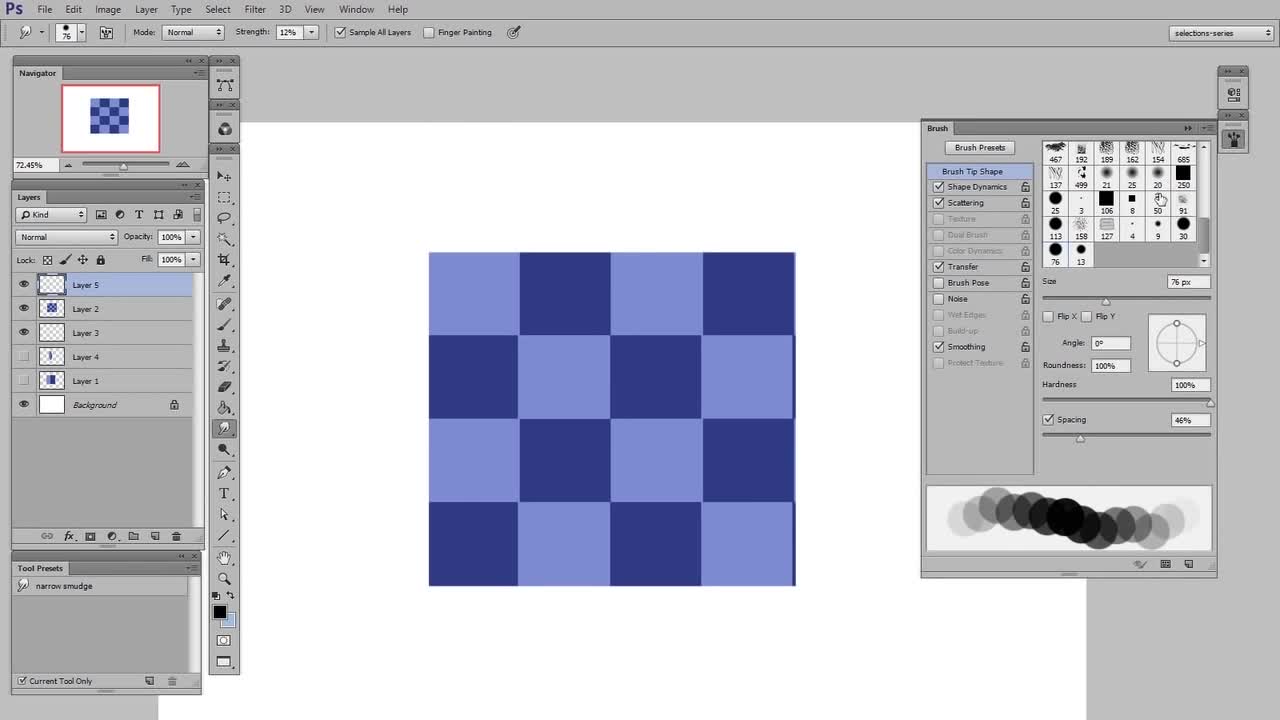Image resolution: width=1280 pixels, height=720 pixels.
Task: Select the Hand tool
Action: [x=224, y=557]
